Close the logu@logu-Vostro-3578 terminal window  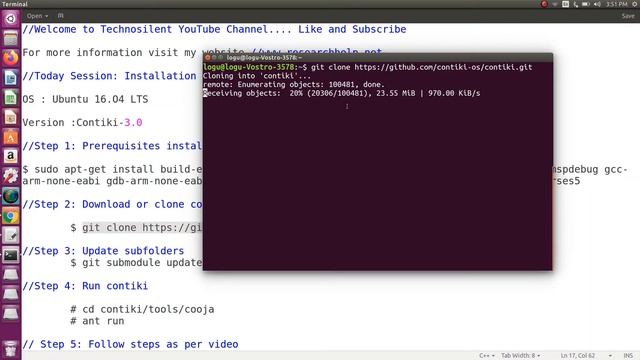click(x=207, y=58)
